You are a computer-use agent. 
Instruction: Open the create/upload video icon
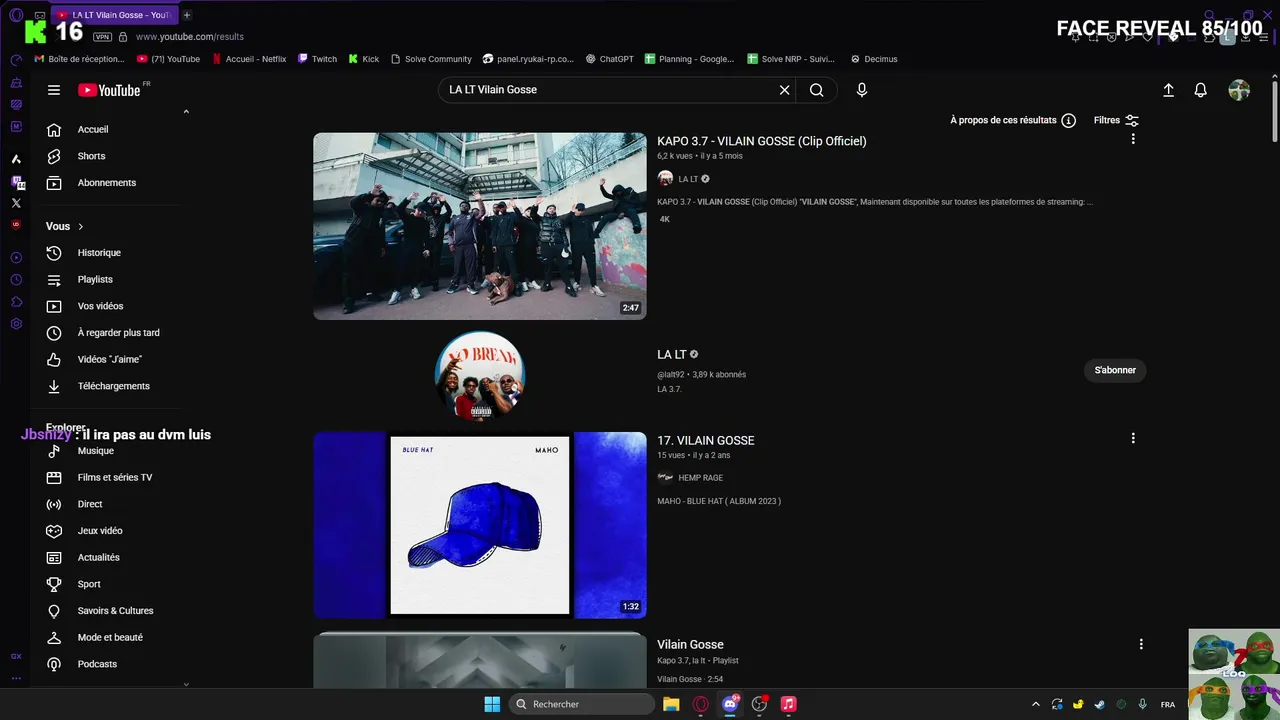click(x=1168, y=90)
